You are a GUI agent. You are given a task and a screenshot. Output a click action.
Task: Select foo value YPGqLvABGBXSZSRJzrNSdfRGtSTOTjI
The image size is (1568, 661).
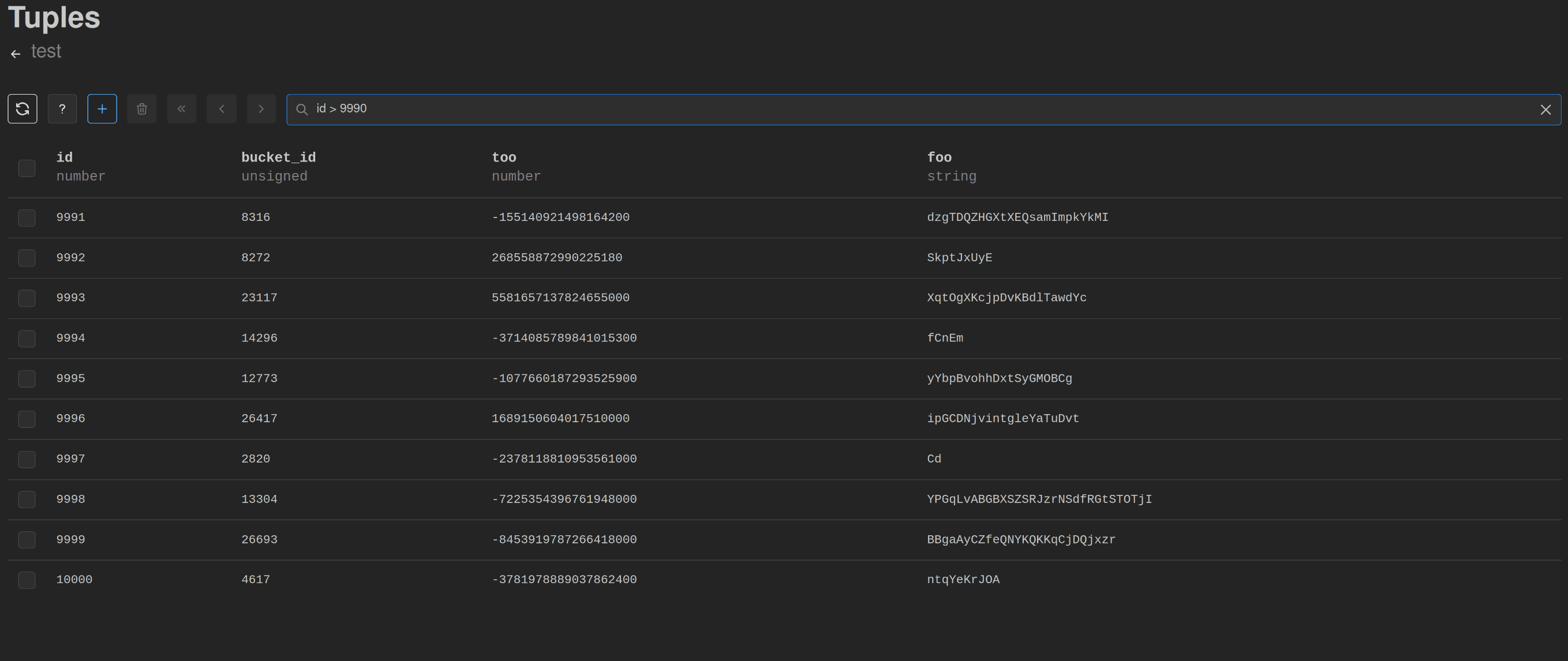[1039, 499]
